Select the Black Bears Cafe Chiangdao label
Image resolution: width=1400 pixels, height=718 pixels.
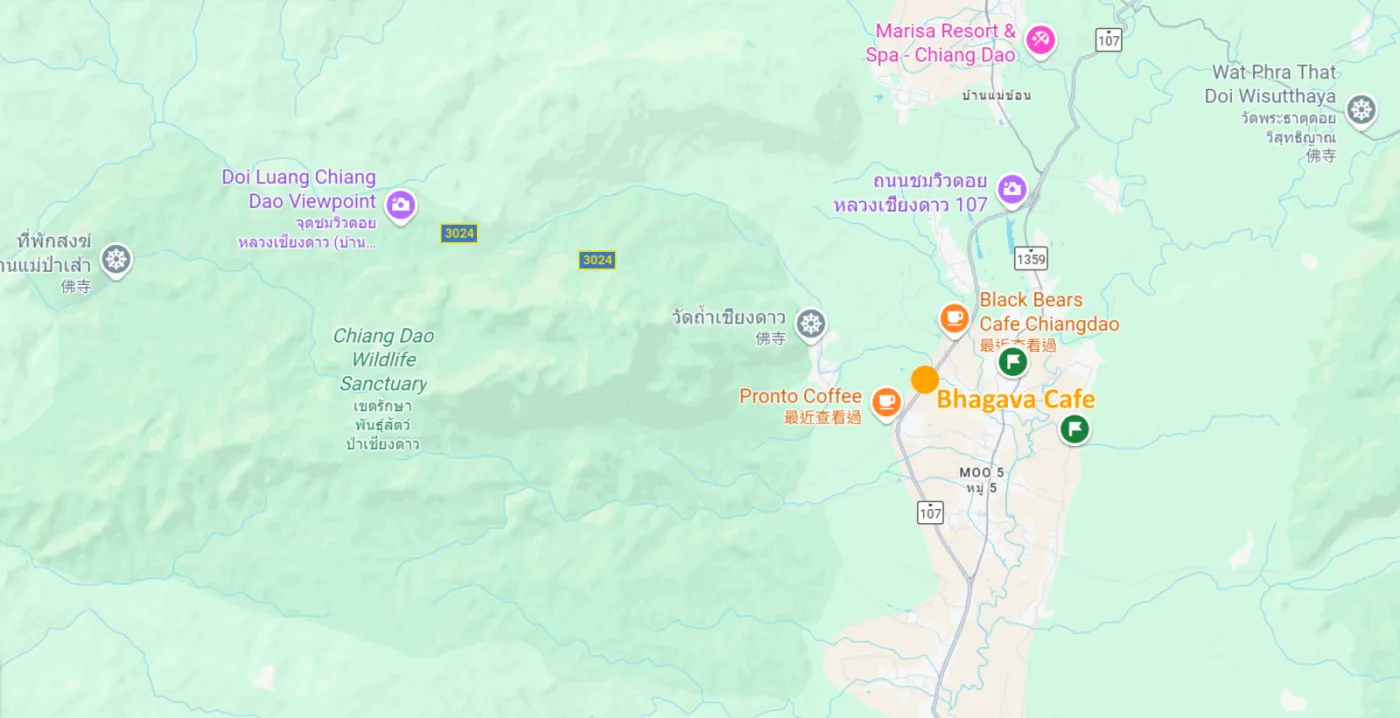click(1049, 312)
